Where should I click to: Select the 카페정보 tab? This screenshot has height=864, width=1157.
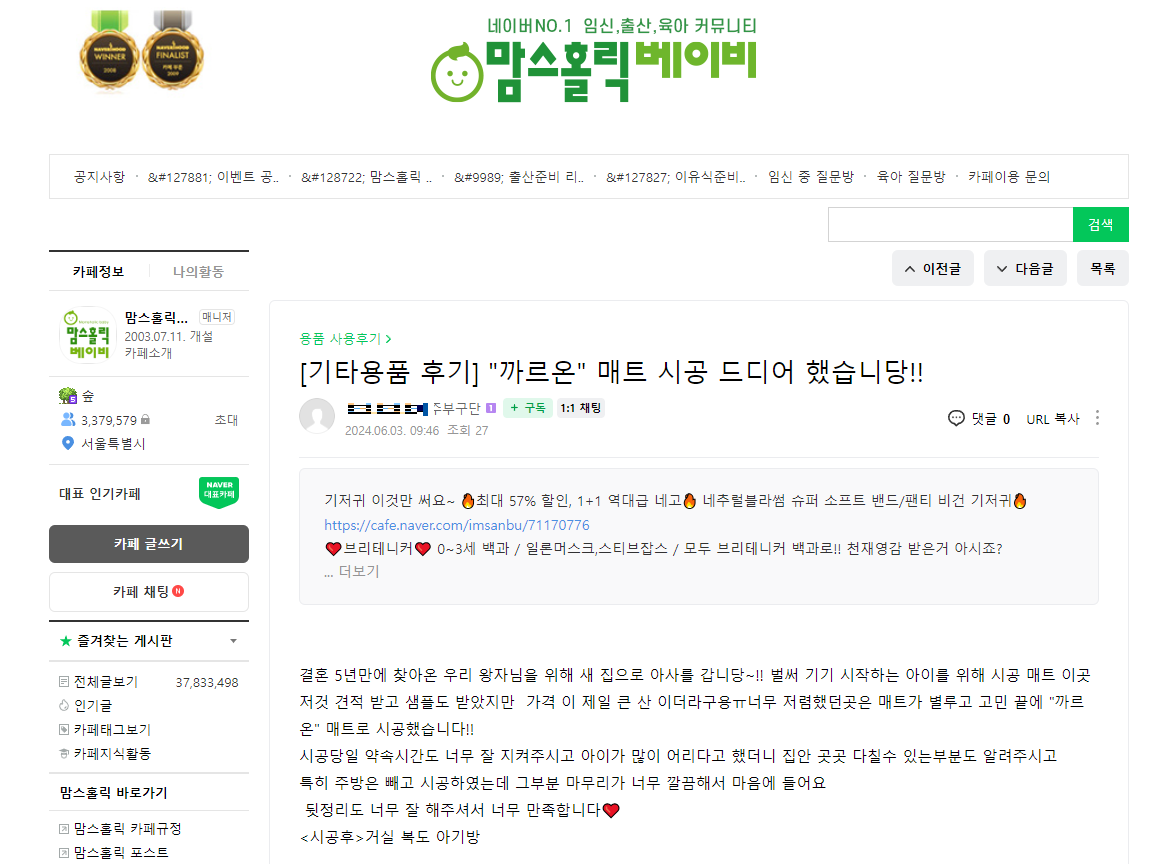click(98, 272)
